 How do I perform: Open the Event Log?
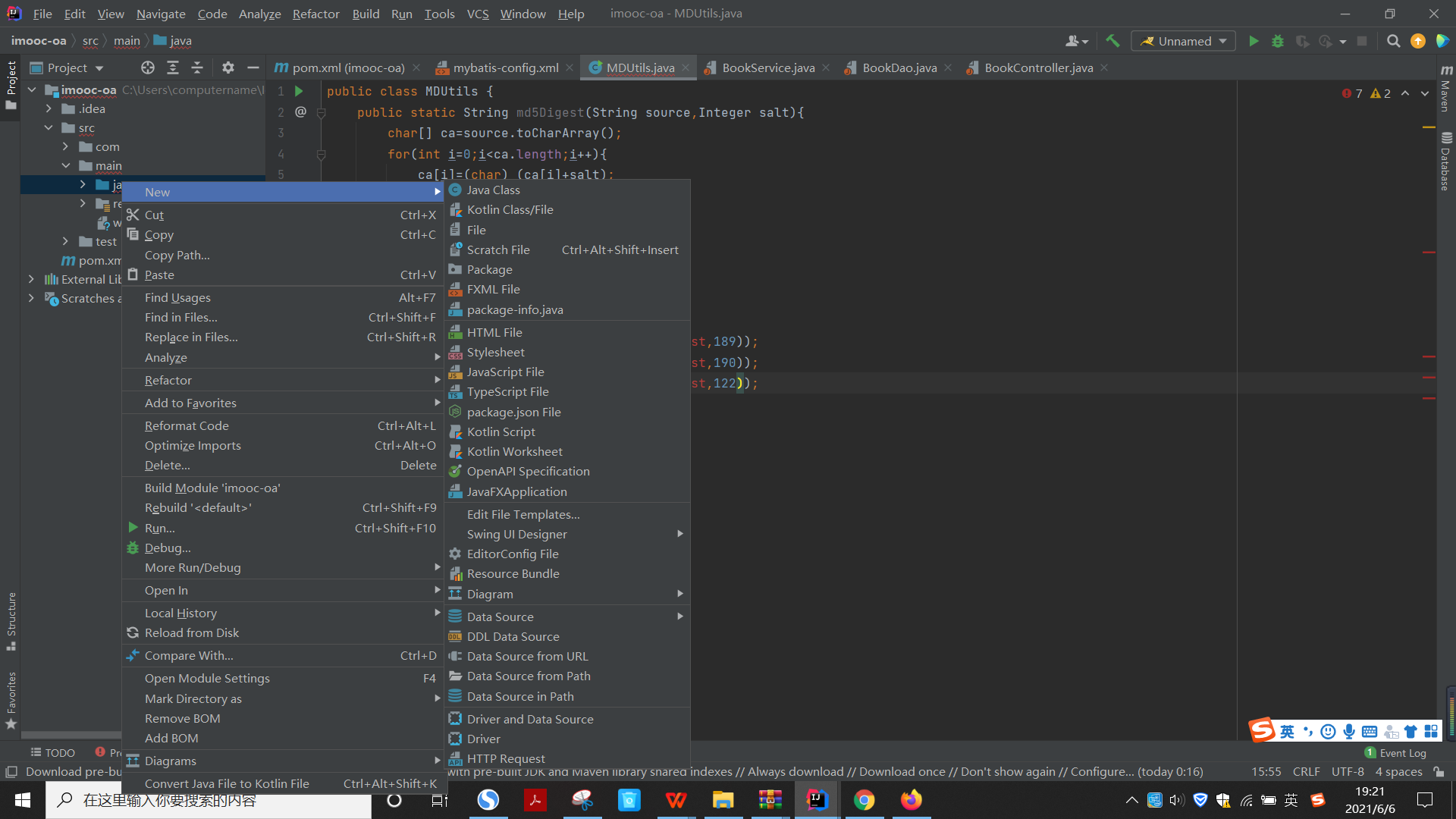pos(1395,752)
